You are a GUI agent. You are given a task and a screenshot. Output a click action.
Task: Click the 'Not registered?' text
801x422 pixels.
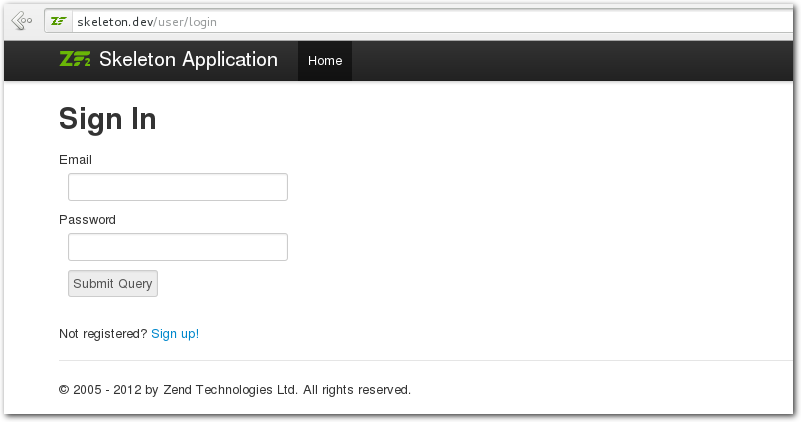[103, 334]
